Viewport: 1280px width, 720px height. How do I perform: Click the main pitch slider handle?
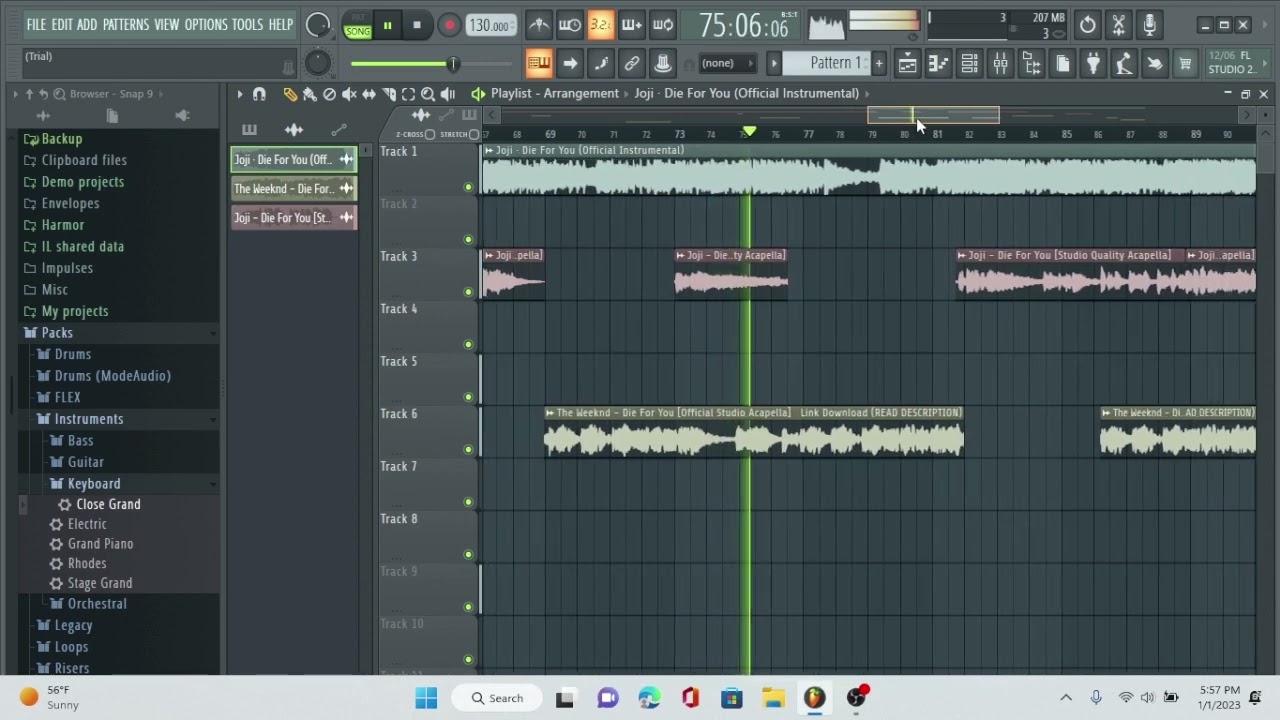(x=453, y=64)
